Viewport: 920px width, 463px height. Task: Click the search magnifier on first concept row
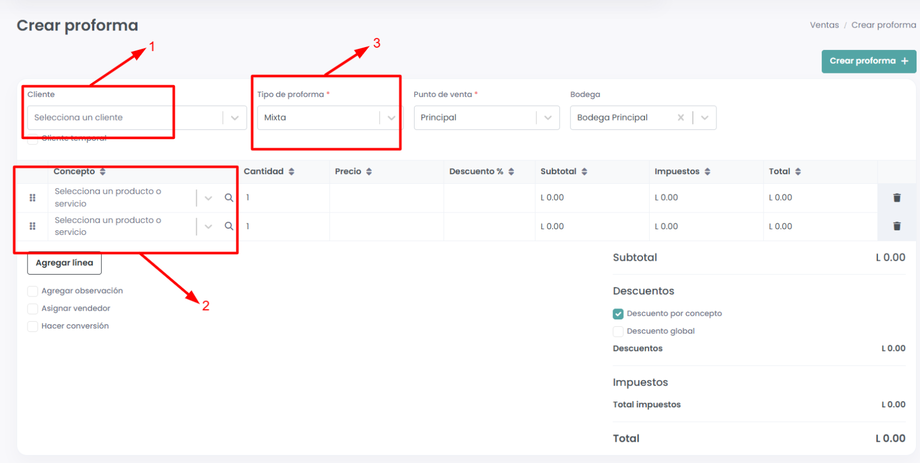[x=229, y=198]
